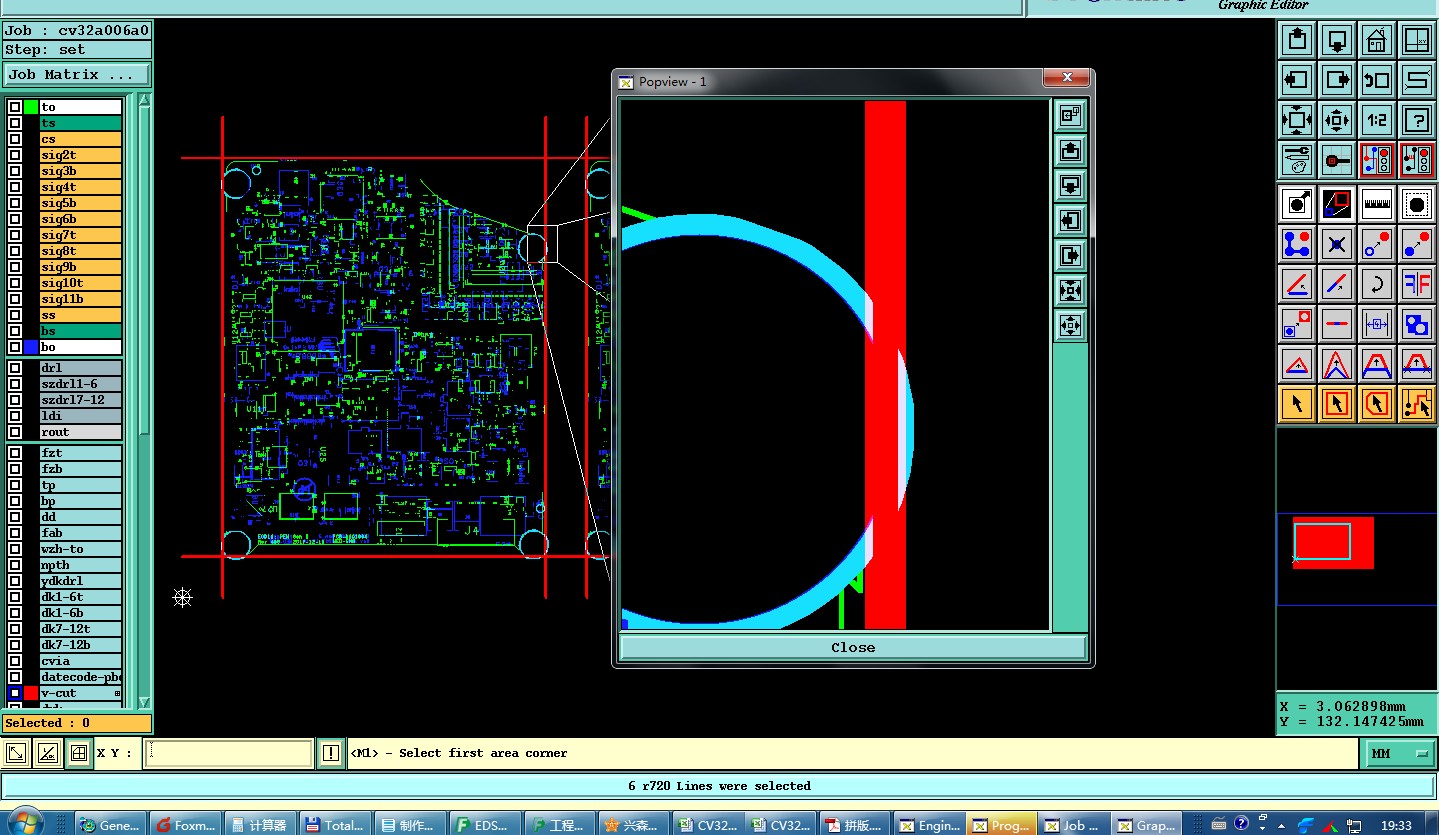Screen dimensions: 1439x835
Task: Open the Total... taskbar item
Action: point(335,825)
